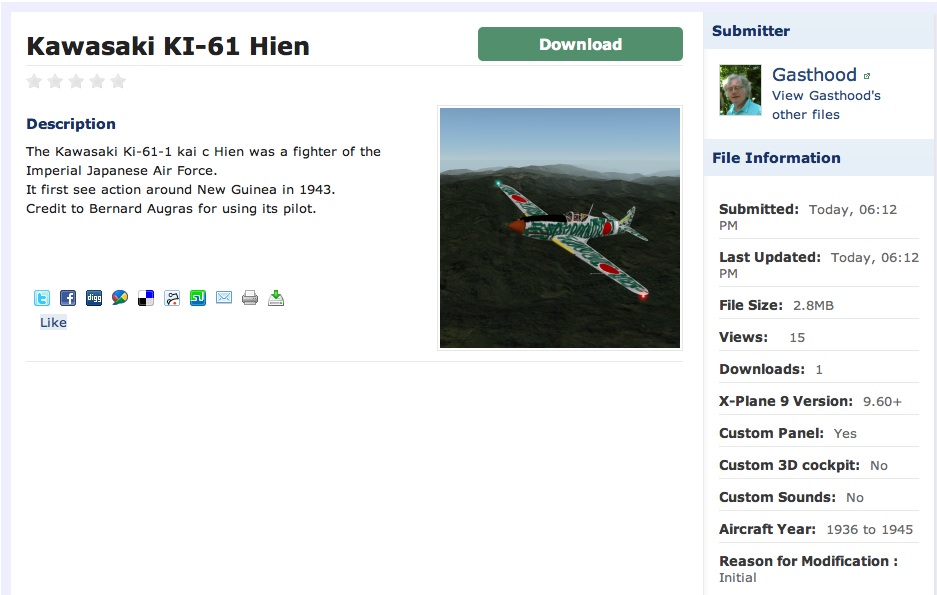Rate the file five stars
This screenshot has width=937, height=595.
[118, 81]
